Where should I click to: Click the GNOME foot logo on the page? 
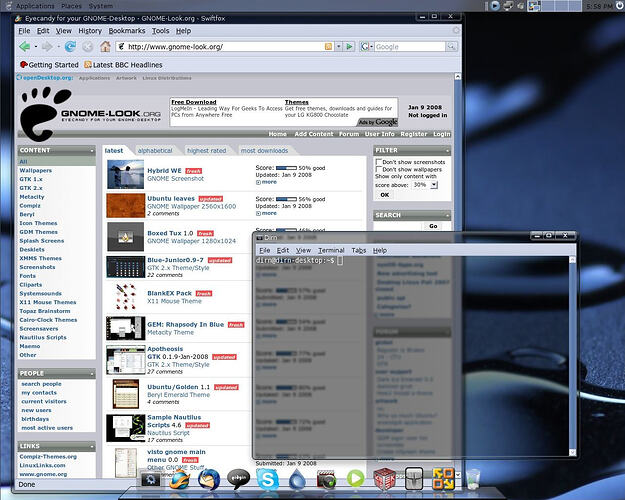tap(43, 114)
